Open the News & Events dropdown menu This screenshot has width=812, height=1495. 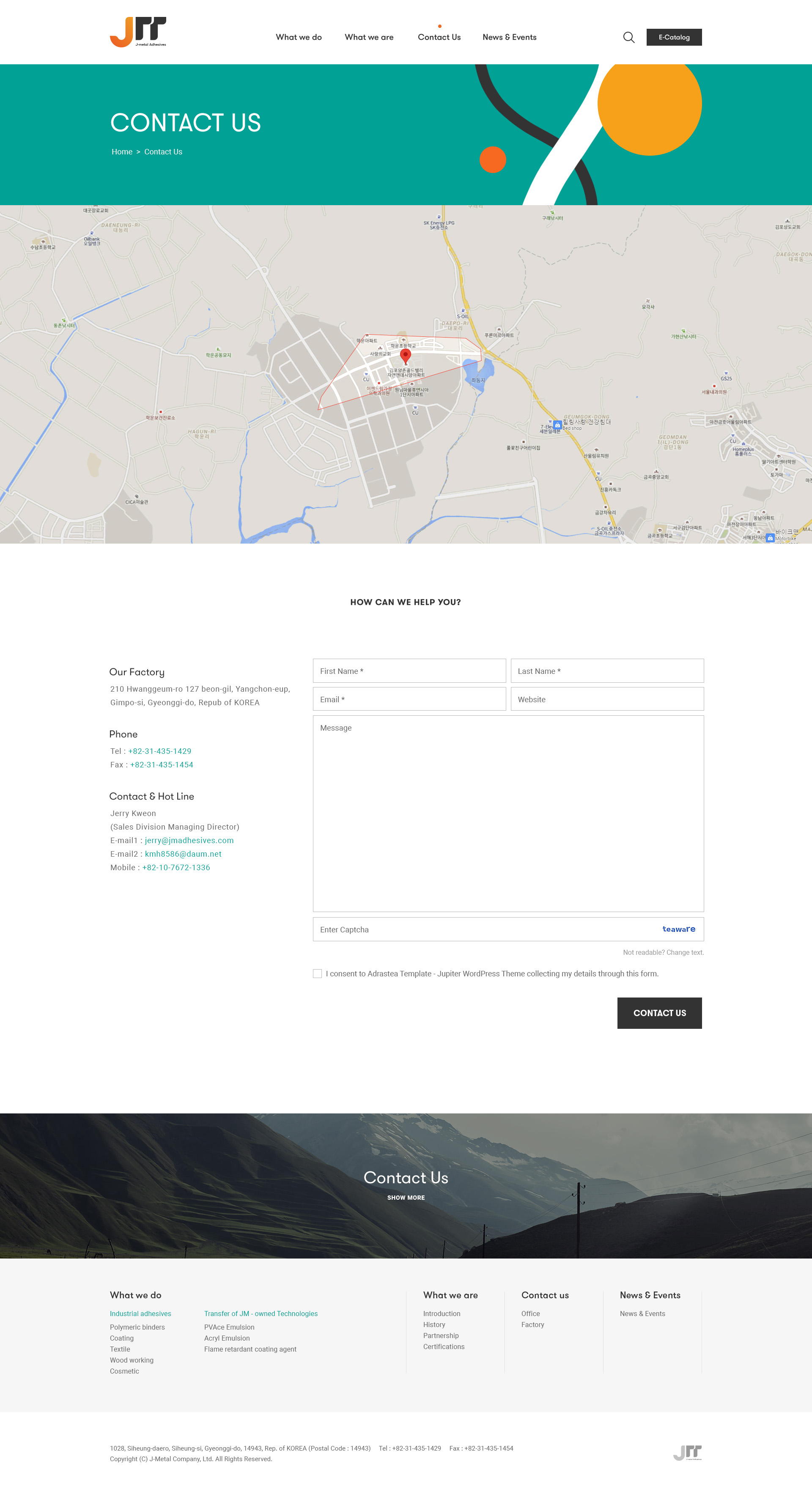pos(510,37)
